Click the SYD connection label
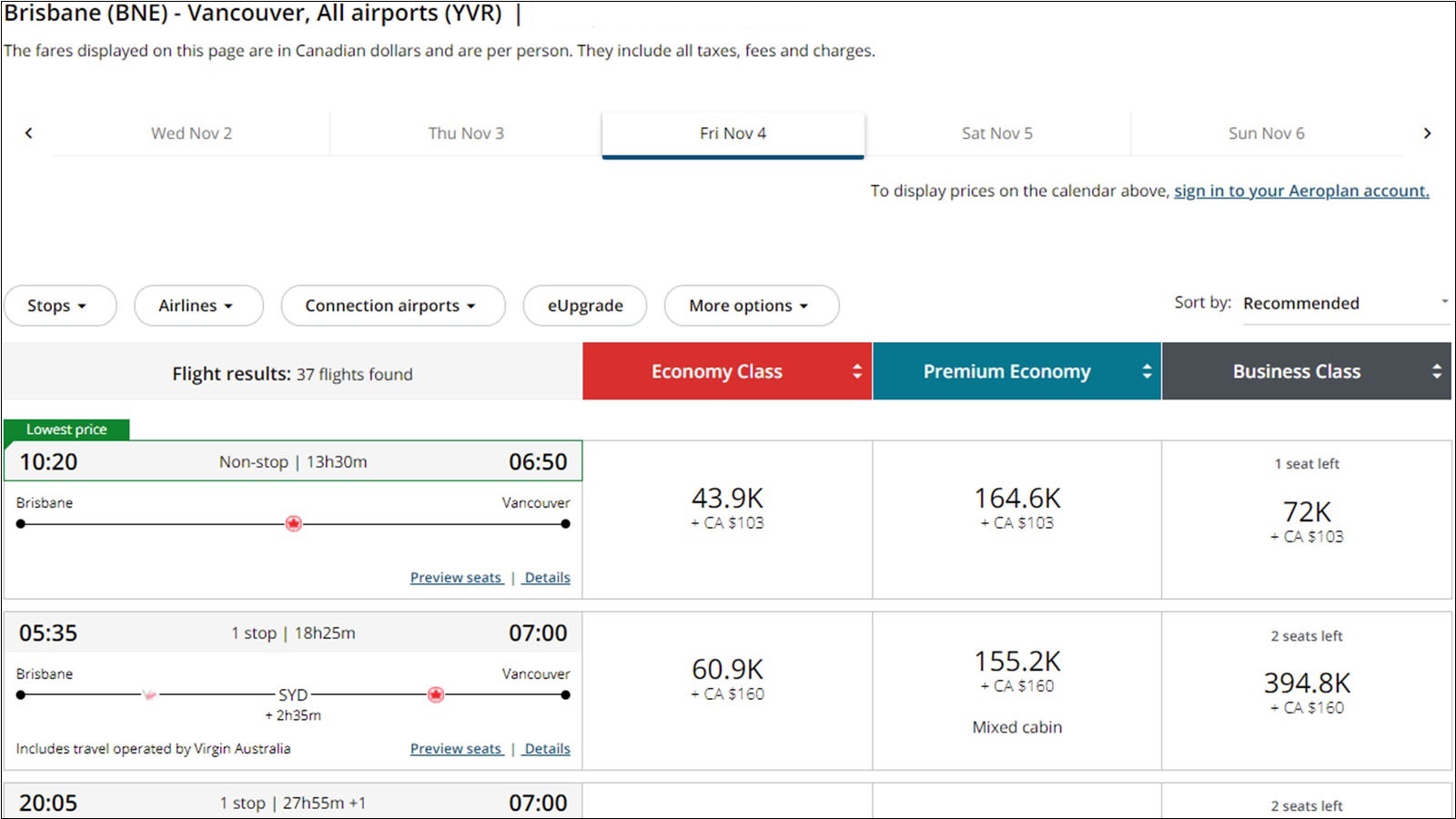Viewport: 1456px width, 819px height. tap(293, 694)
